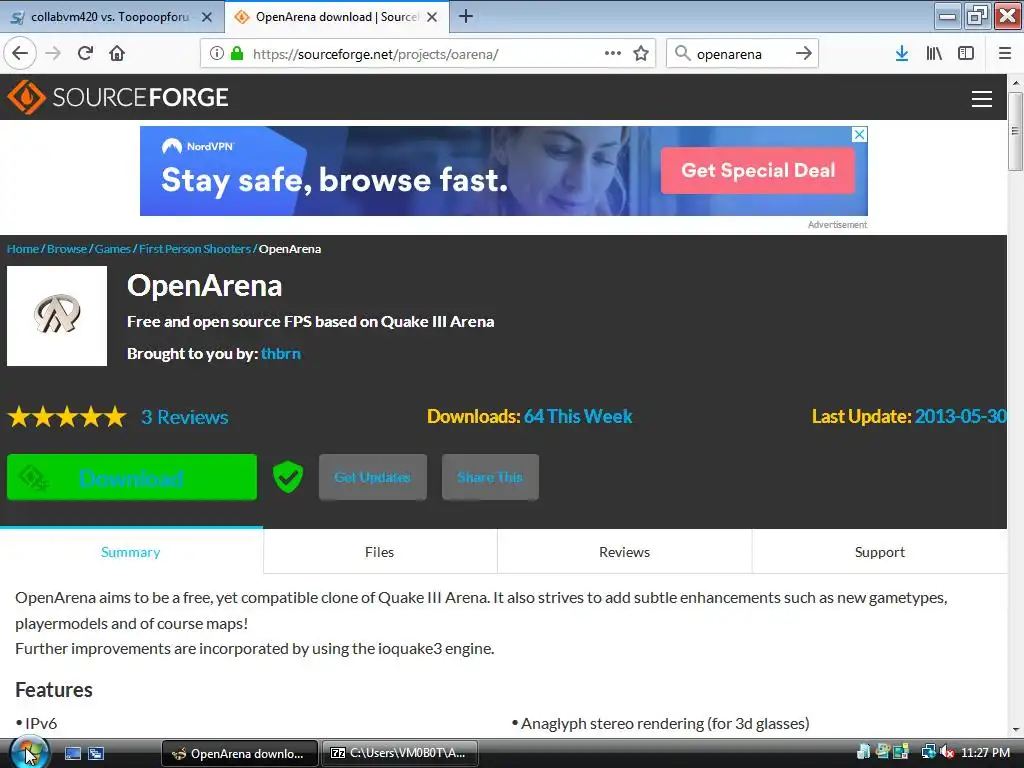Go to Home breadcrumb
This screenshot has width=1024, height=768.
pos(23,249)
